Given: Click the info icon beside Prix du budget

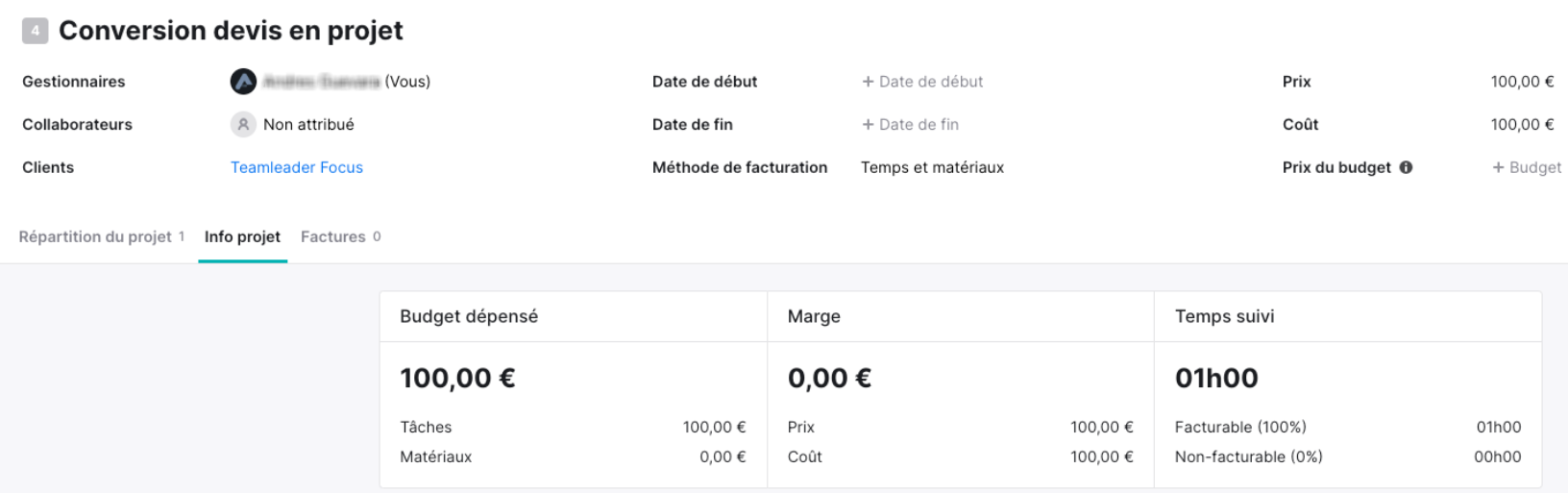Looking at the screenshot, I should [1407, 167].
